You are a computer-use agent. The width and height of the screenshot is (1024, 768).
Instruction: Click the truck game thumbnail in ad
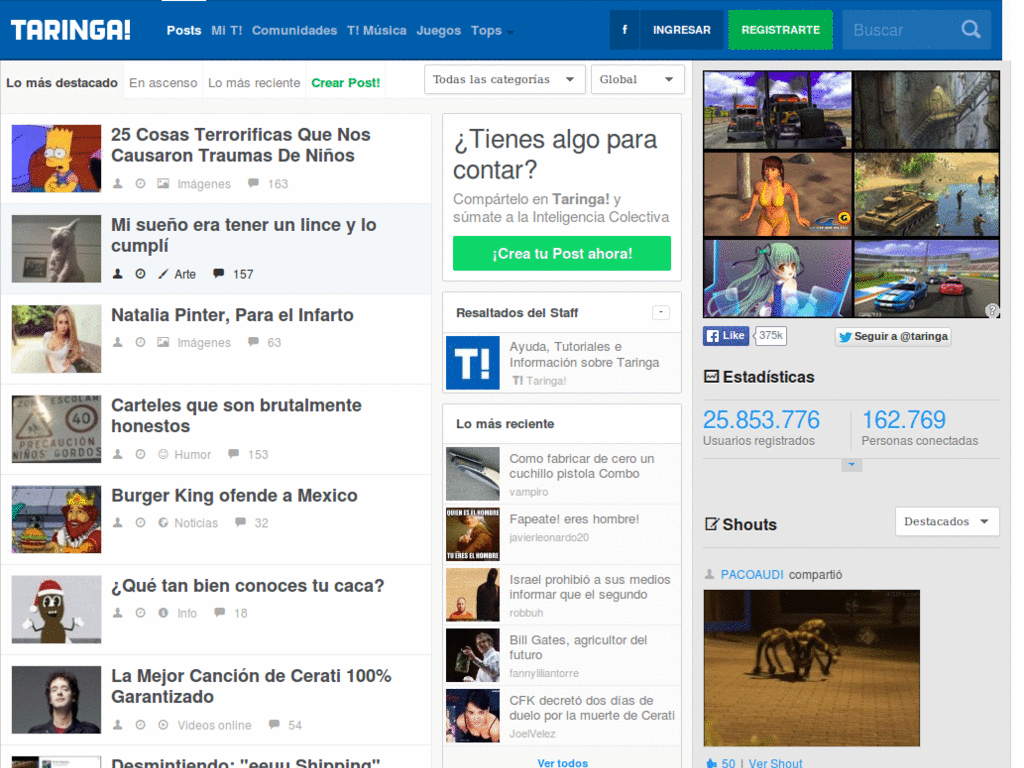click(x=777, y=110)
